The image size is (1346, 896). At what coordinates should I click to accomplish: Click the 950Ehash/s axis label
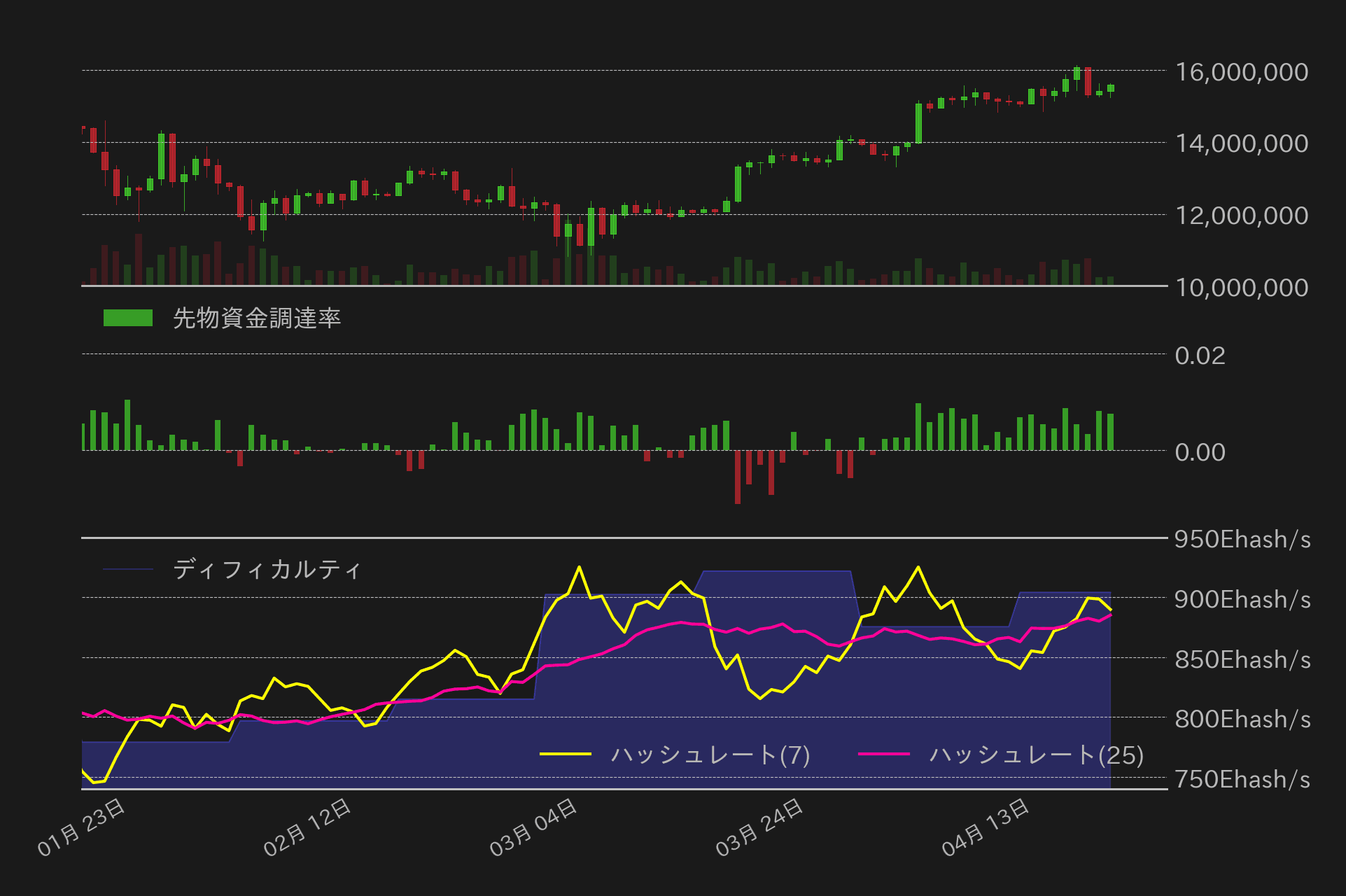[x=1242, y=539]
